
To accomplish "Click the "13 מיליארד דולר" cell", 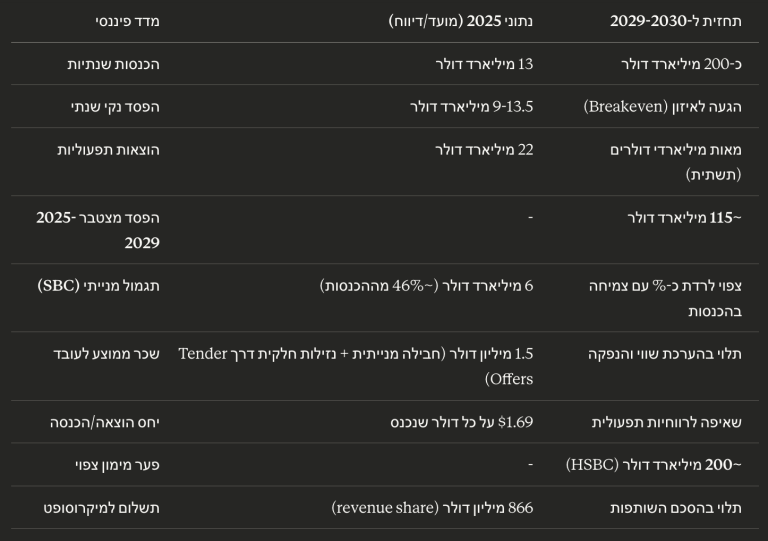I will pos(484,64).
